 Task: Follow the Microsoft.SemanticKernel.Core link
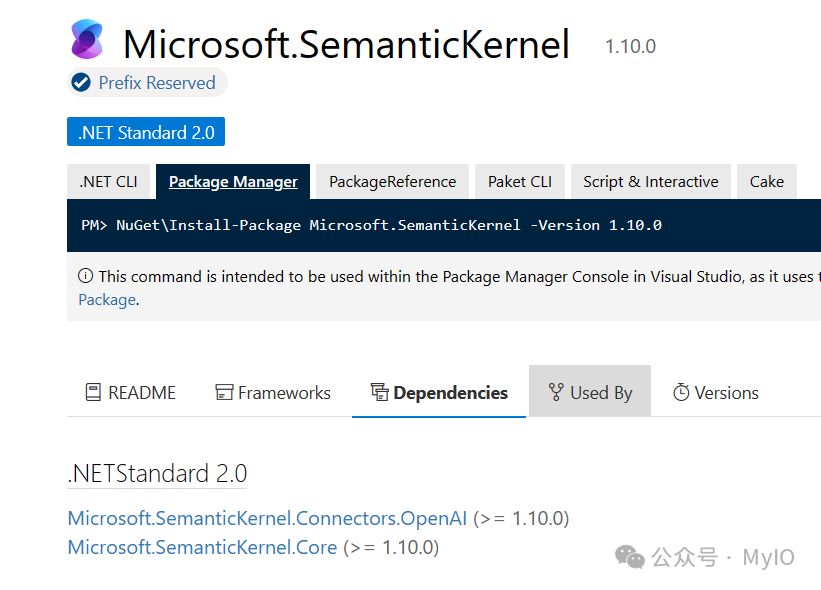point(201,547)
